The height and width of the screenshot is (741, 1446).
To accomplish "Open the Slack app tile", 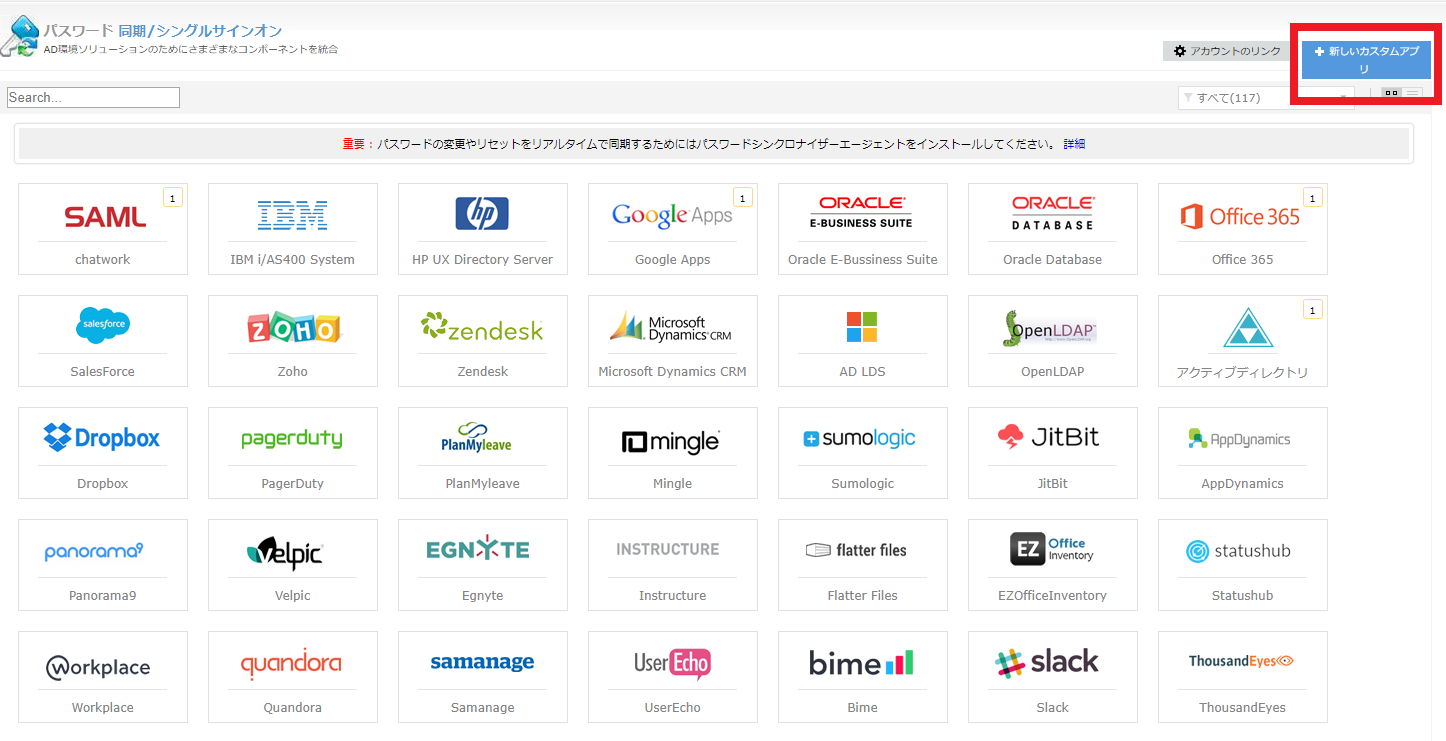I will tap(1053, 677).
